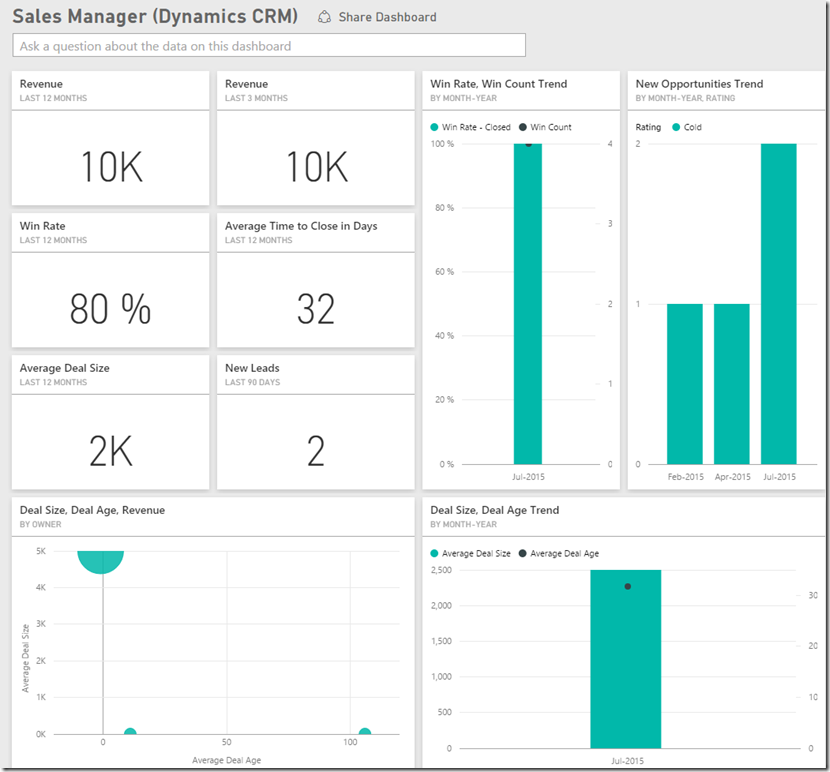
Task: Click the Jul-2015 label under Win Rate chart
Action: coord(528,477)
